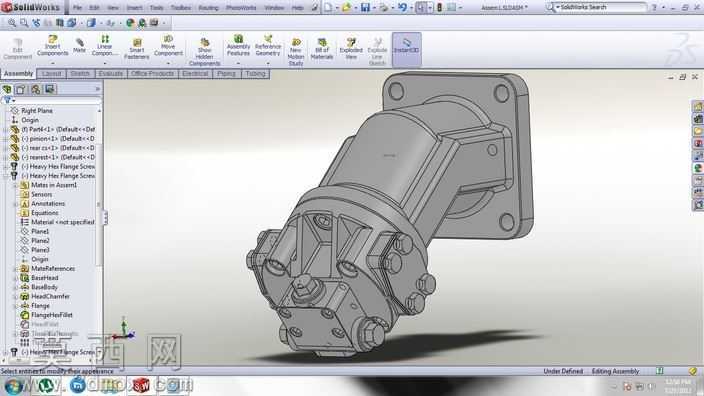Viewport: 704px width, 396px height.
Task: Click Help question mark icon
Action: tap(654, 8)
